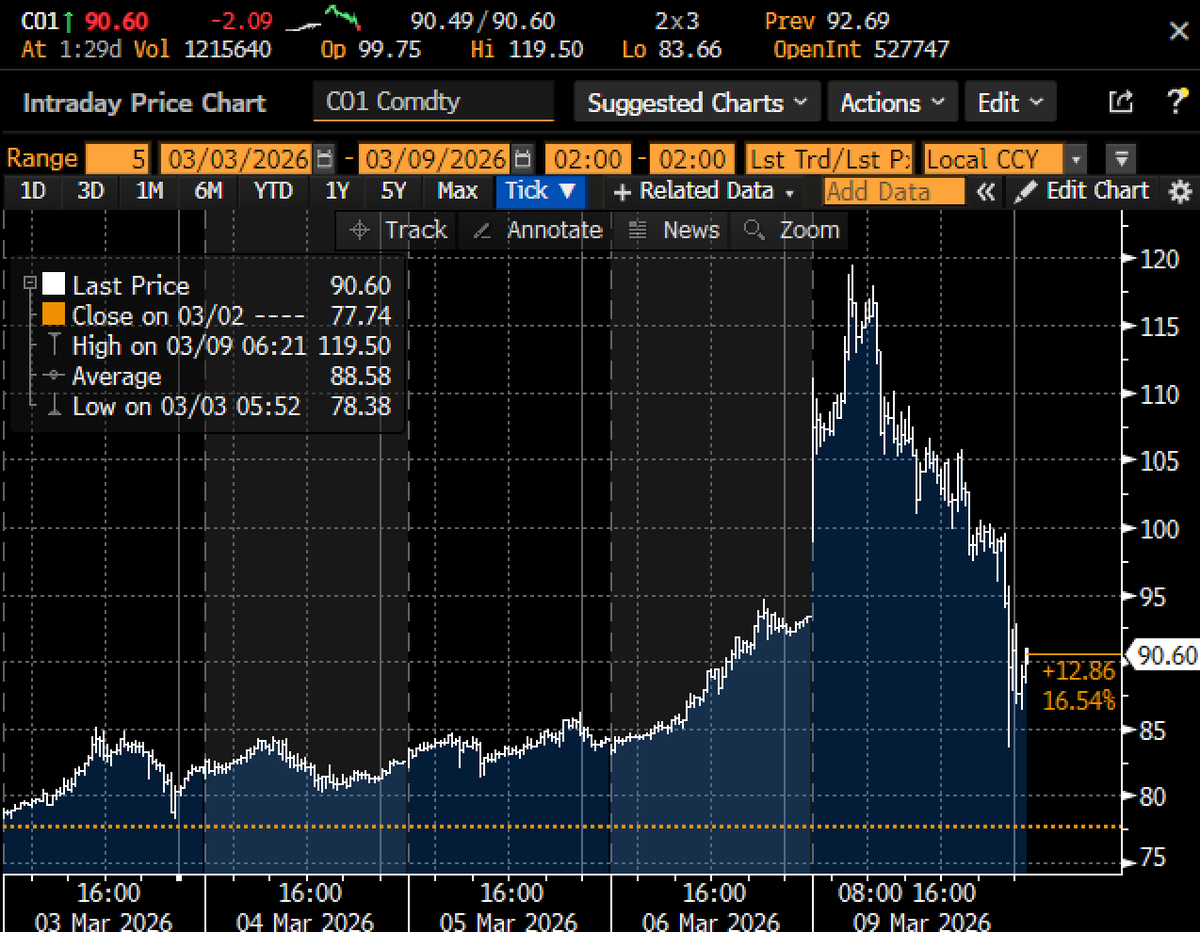This screenshot has width=1200, height=932.
Task: Open the export/share icon
Action: tap(1121, 102)
